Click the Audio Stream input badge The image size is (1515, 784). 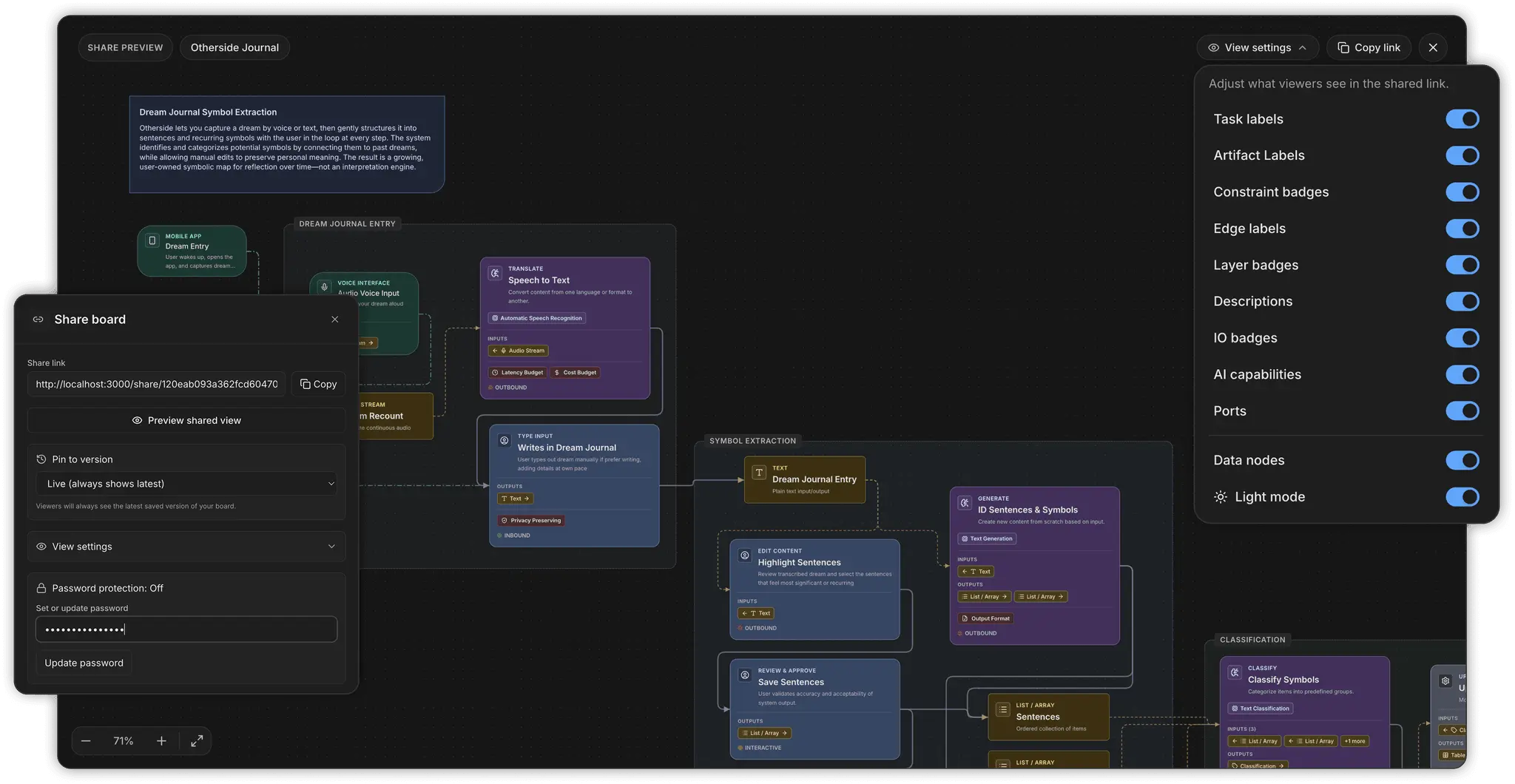pos(518,351)
